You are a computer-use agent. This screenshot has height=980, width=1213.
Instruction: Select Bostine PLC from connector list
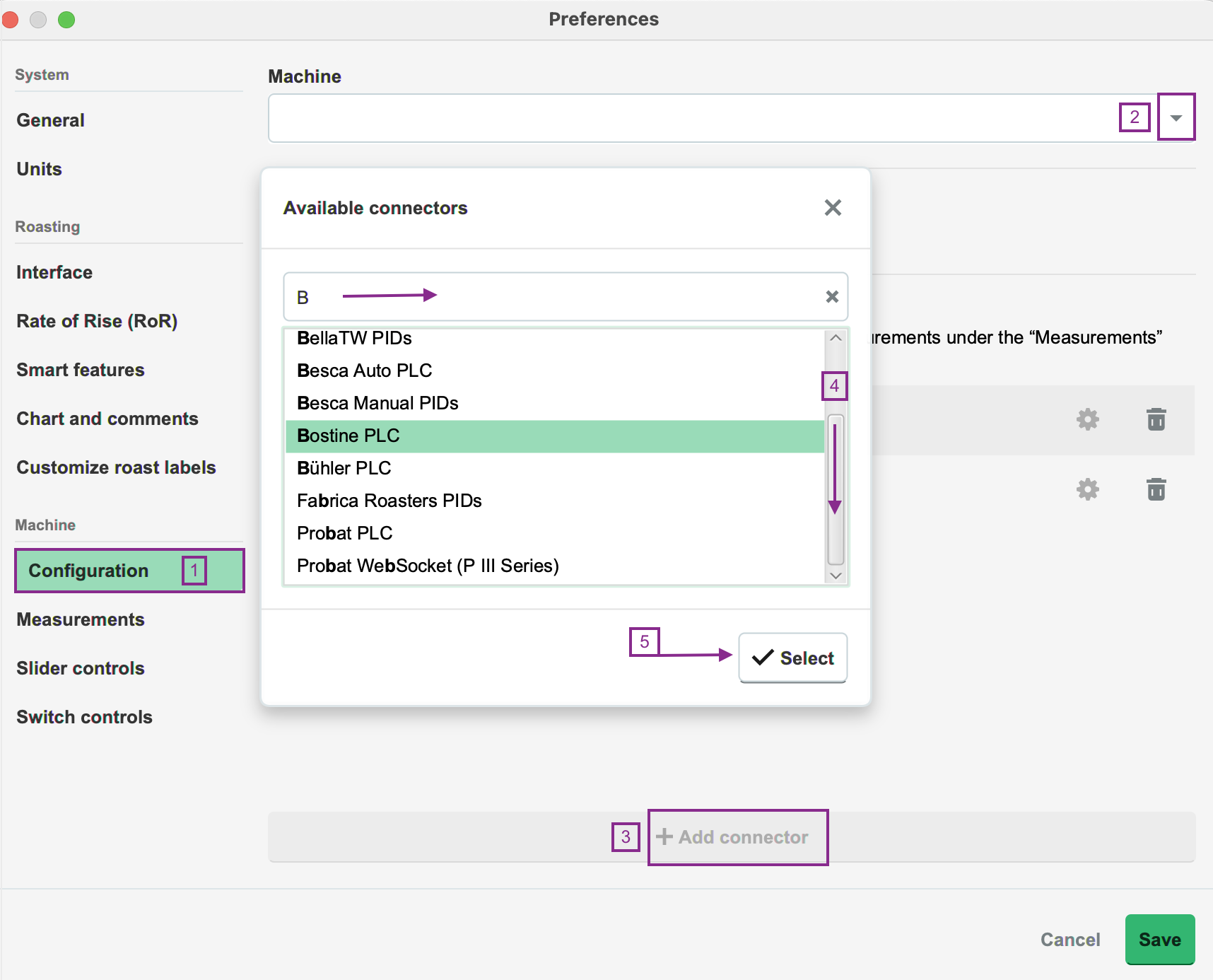pos(555,436)
